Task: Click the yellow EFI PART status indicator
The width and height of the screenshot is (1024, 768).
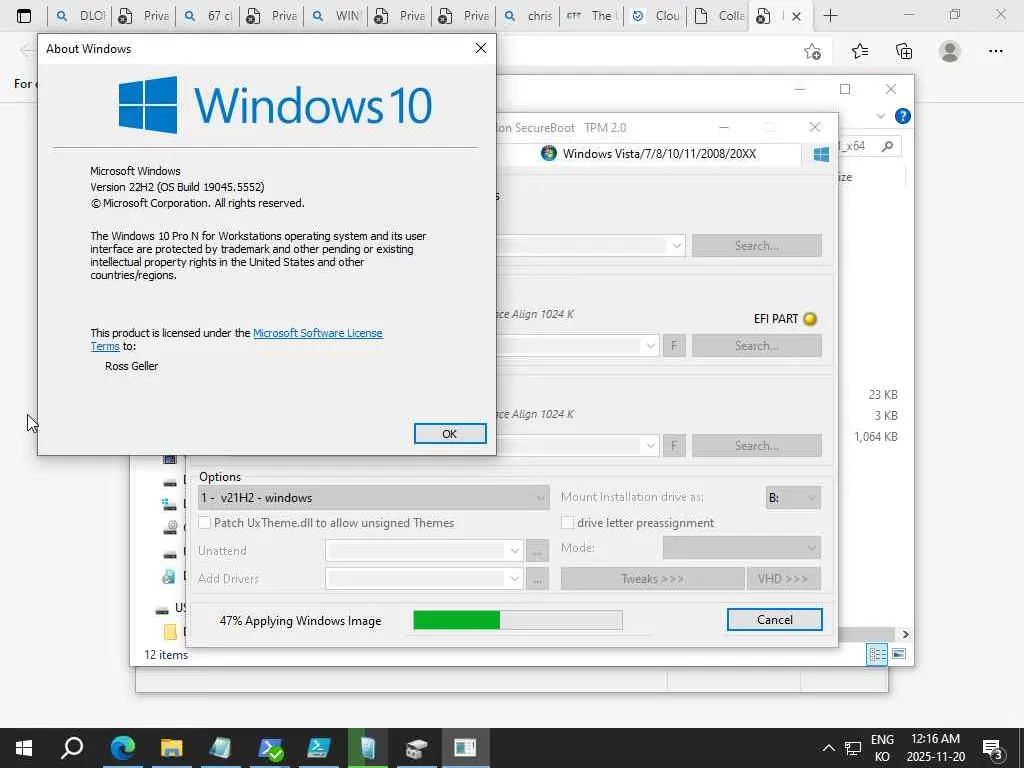Action: click(810, 319)
